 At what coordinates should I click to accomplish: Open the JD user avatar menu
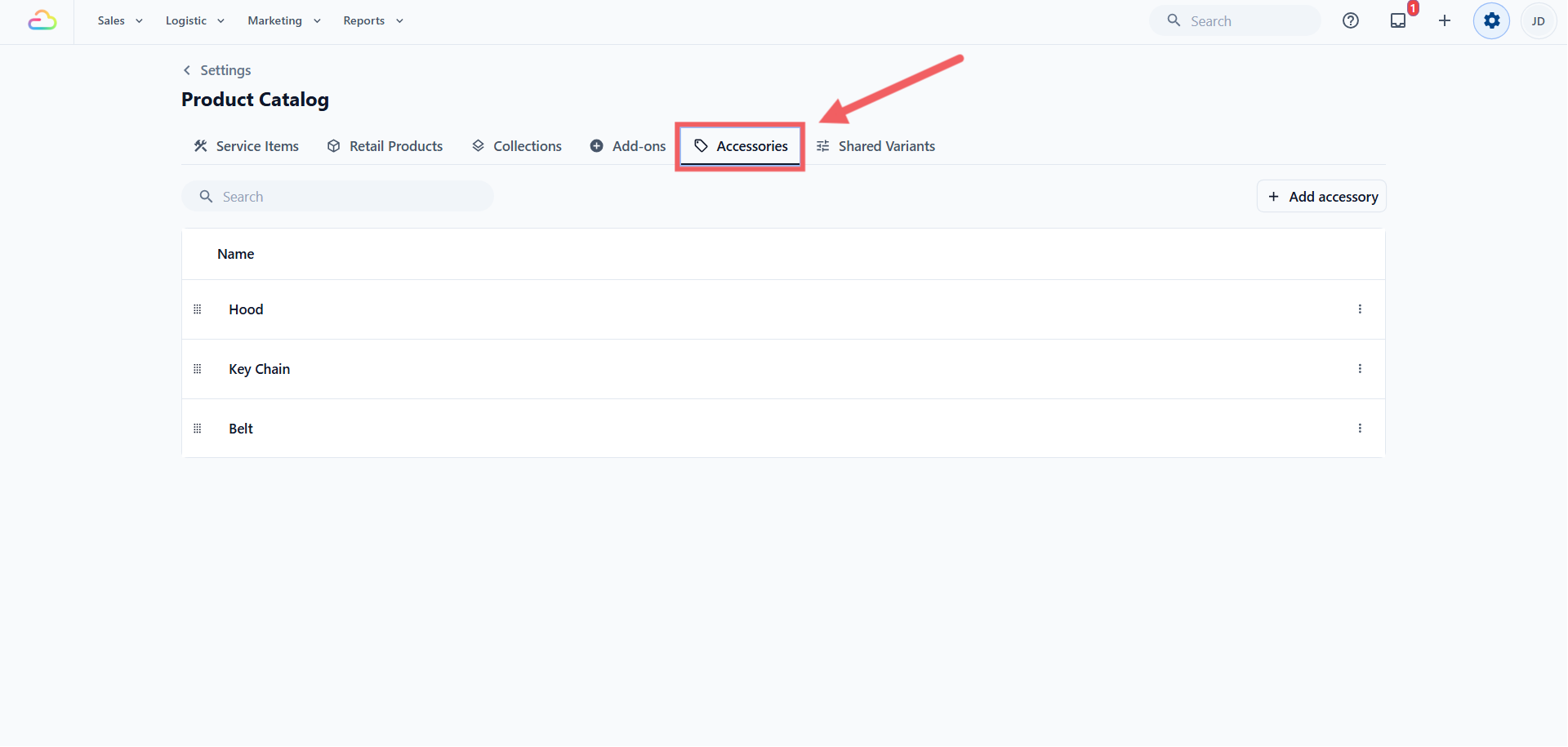[x=1539, y=21]
